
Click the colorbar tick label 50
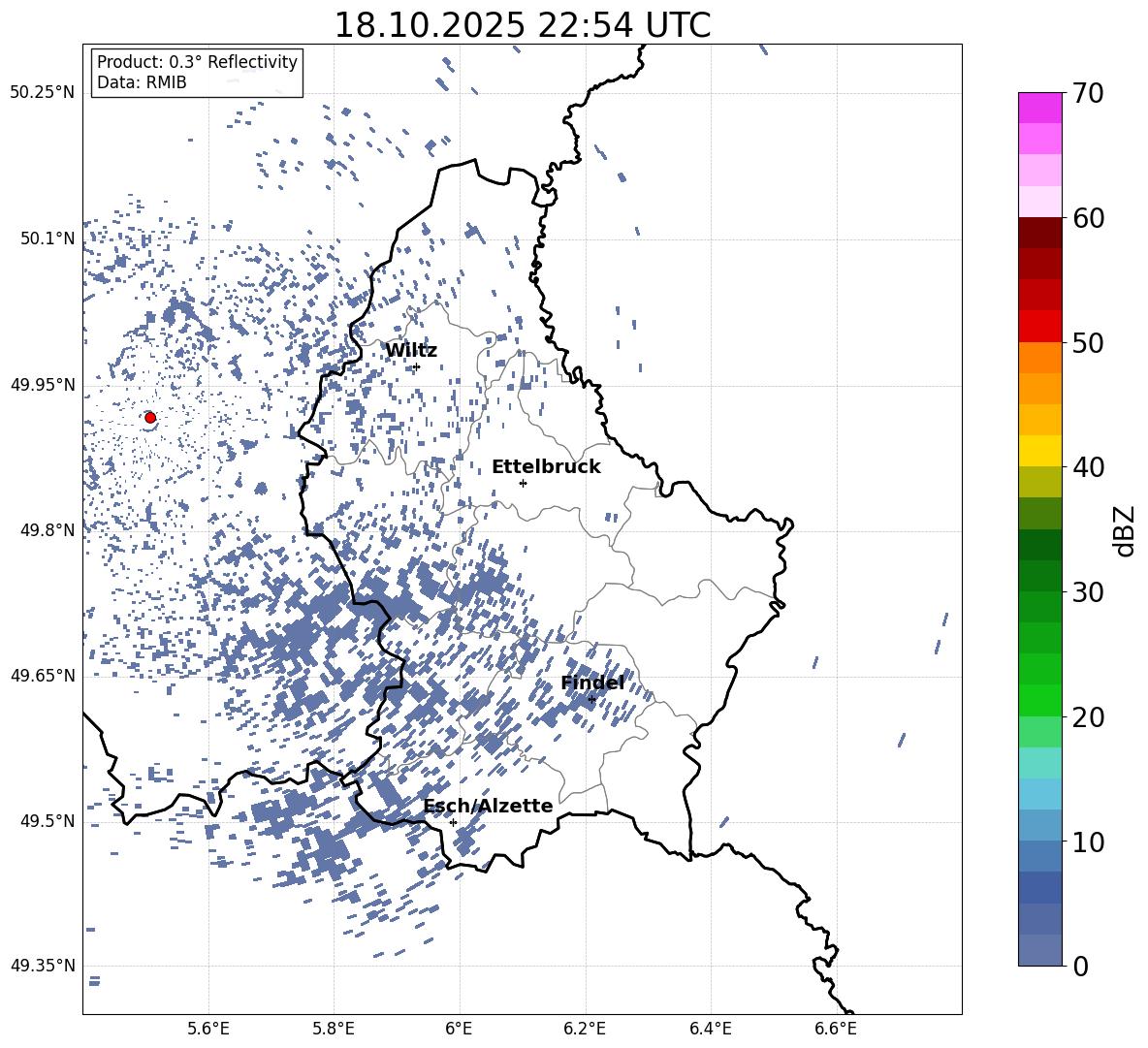pos(1088,342)
